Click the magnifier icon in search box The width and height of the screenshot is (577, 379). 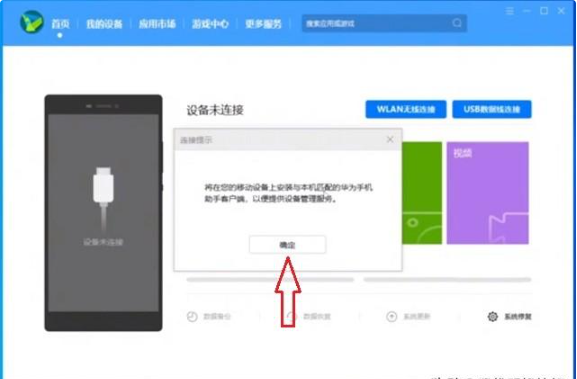point(457,23)
